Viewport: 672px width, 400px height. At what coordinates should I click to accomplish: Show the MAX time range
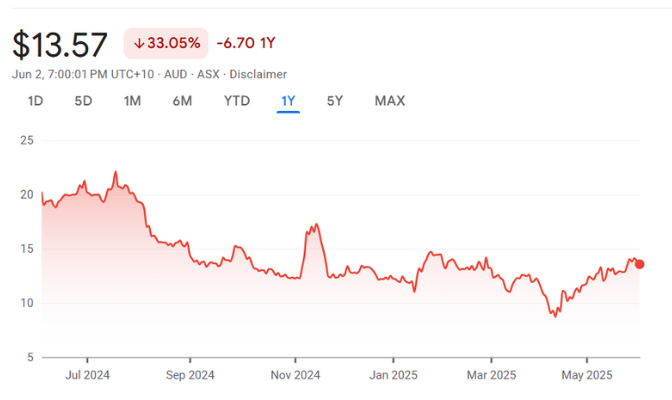click(389, 100)
